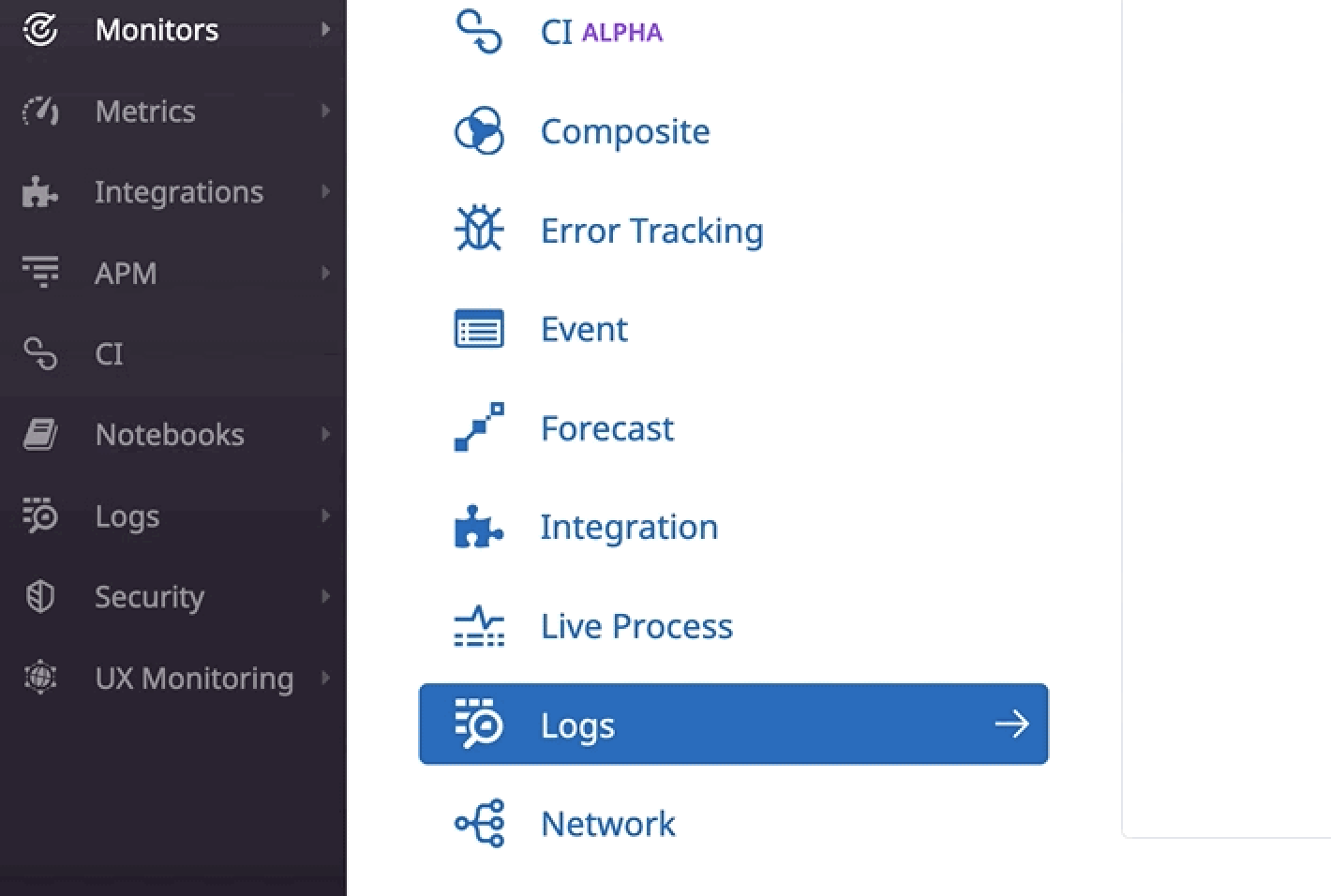This screenshot has width=1331, height=896.
Task: Select the Security shield icon
Action: 39,596
